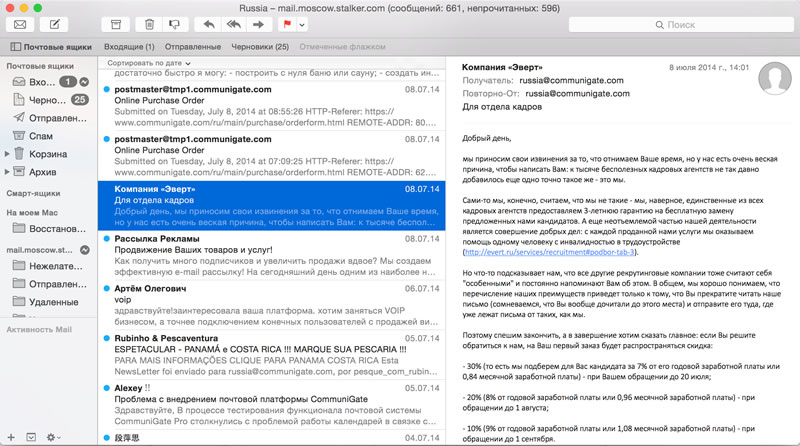The height and width of the screenshot is (446, 800).
Task: Click the search field Поиск
Action: [681, 24]
